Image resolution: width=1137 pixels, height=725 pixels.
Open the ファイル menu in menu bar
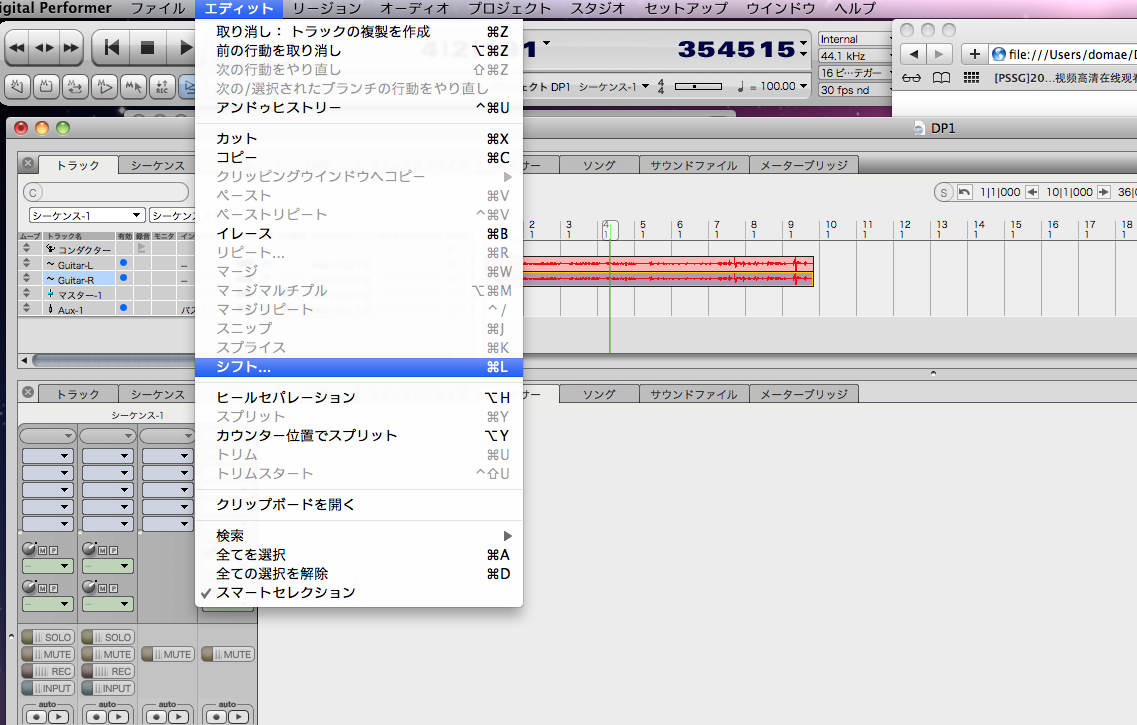pyautogui.click(x=158, y=9)
